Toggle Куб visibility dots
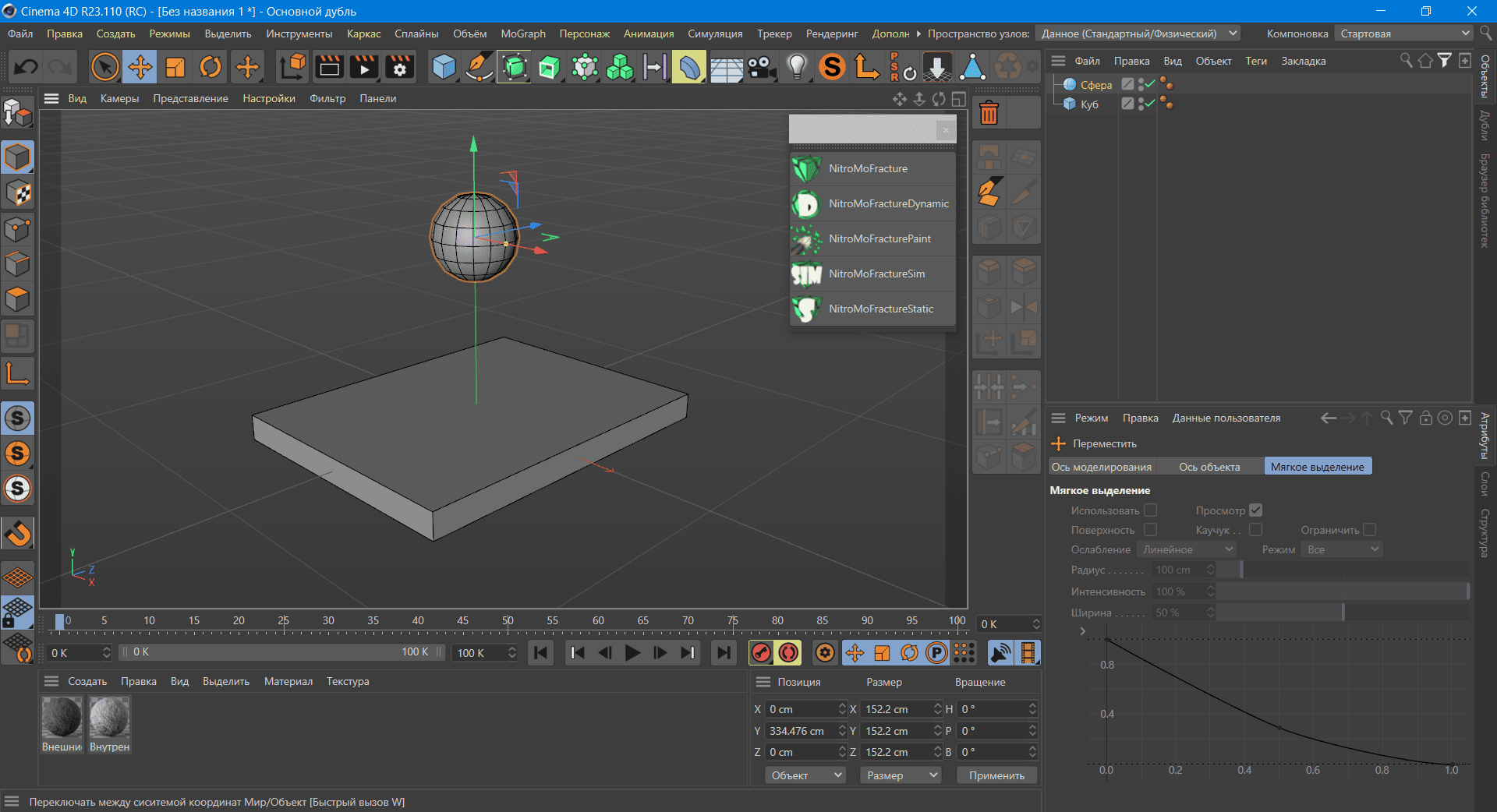 [1141, 104]
